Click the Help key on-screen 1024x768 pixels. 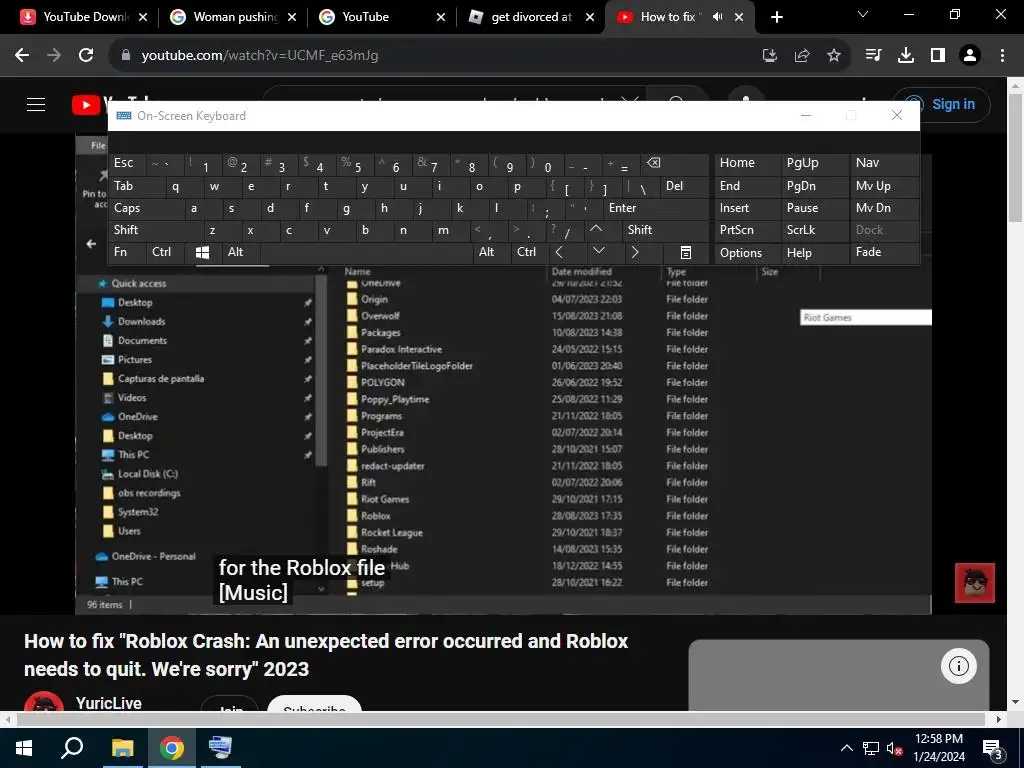click(x=815, y=253)
